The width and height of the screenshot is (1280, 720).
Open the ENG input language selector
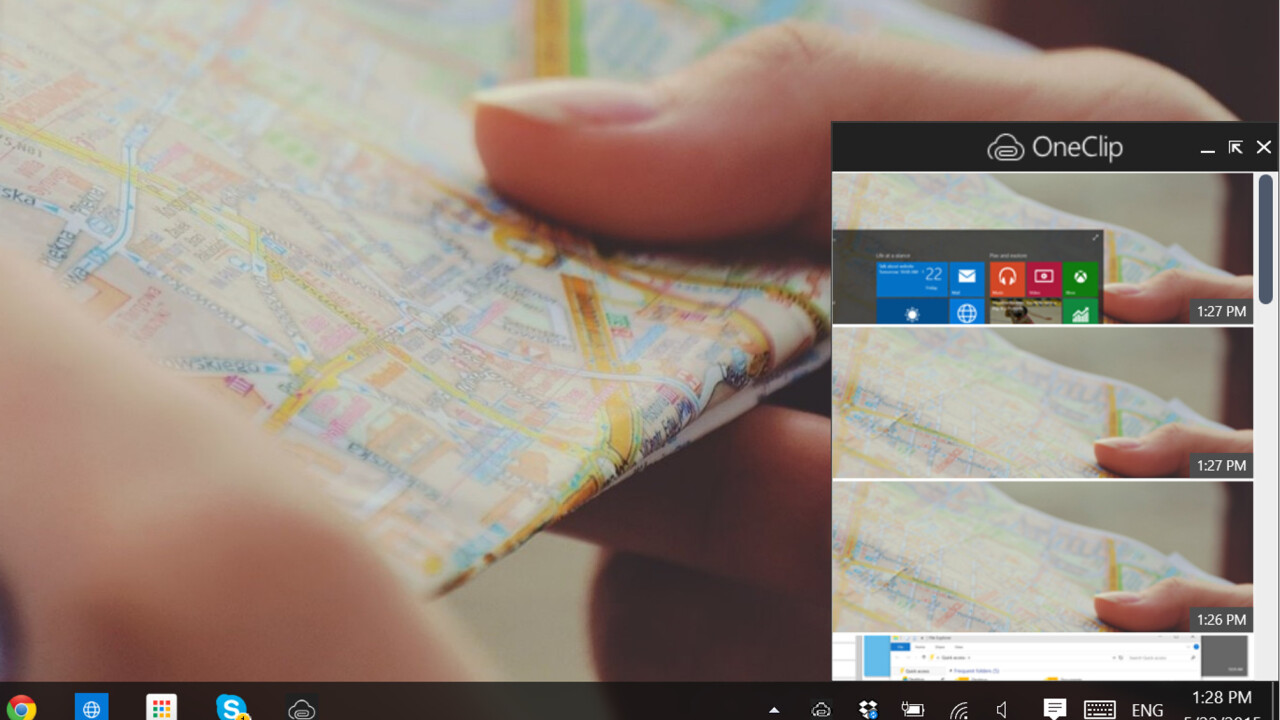pyautogui.click(x=1147, y=710)
